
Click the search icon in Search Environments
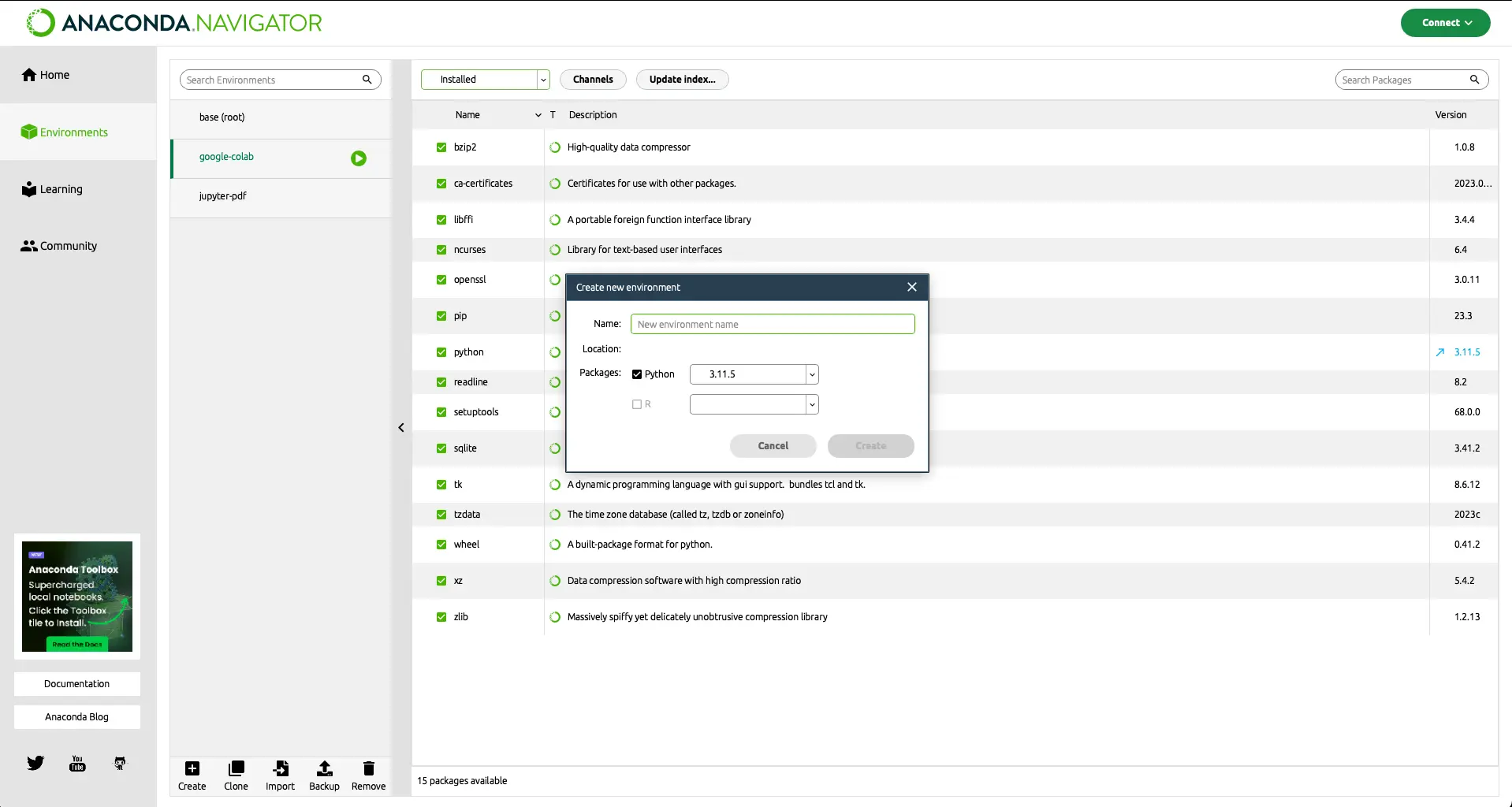tap(367, 80)
